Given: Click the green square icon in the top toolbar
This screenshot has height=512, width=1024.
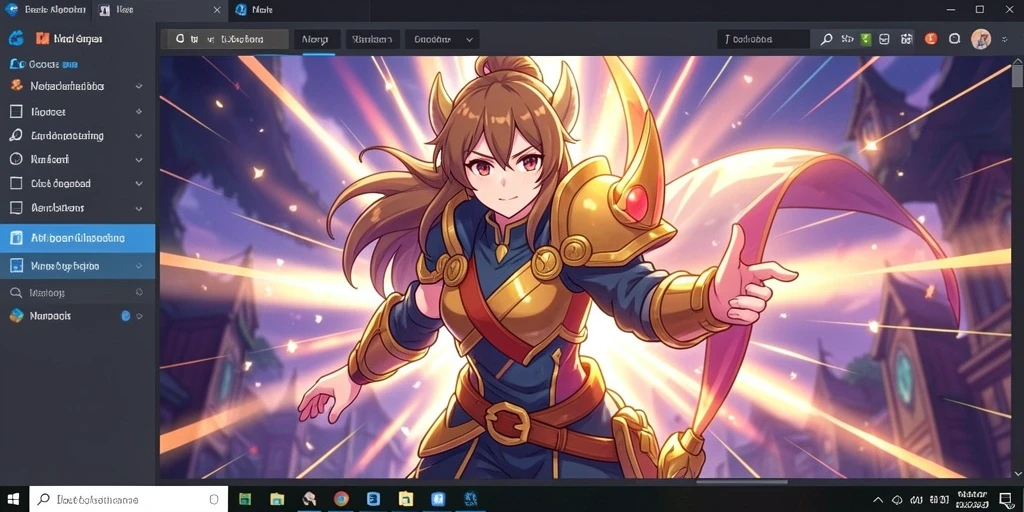Looking at the screenshot, I should pos(866,39).
